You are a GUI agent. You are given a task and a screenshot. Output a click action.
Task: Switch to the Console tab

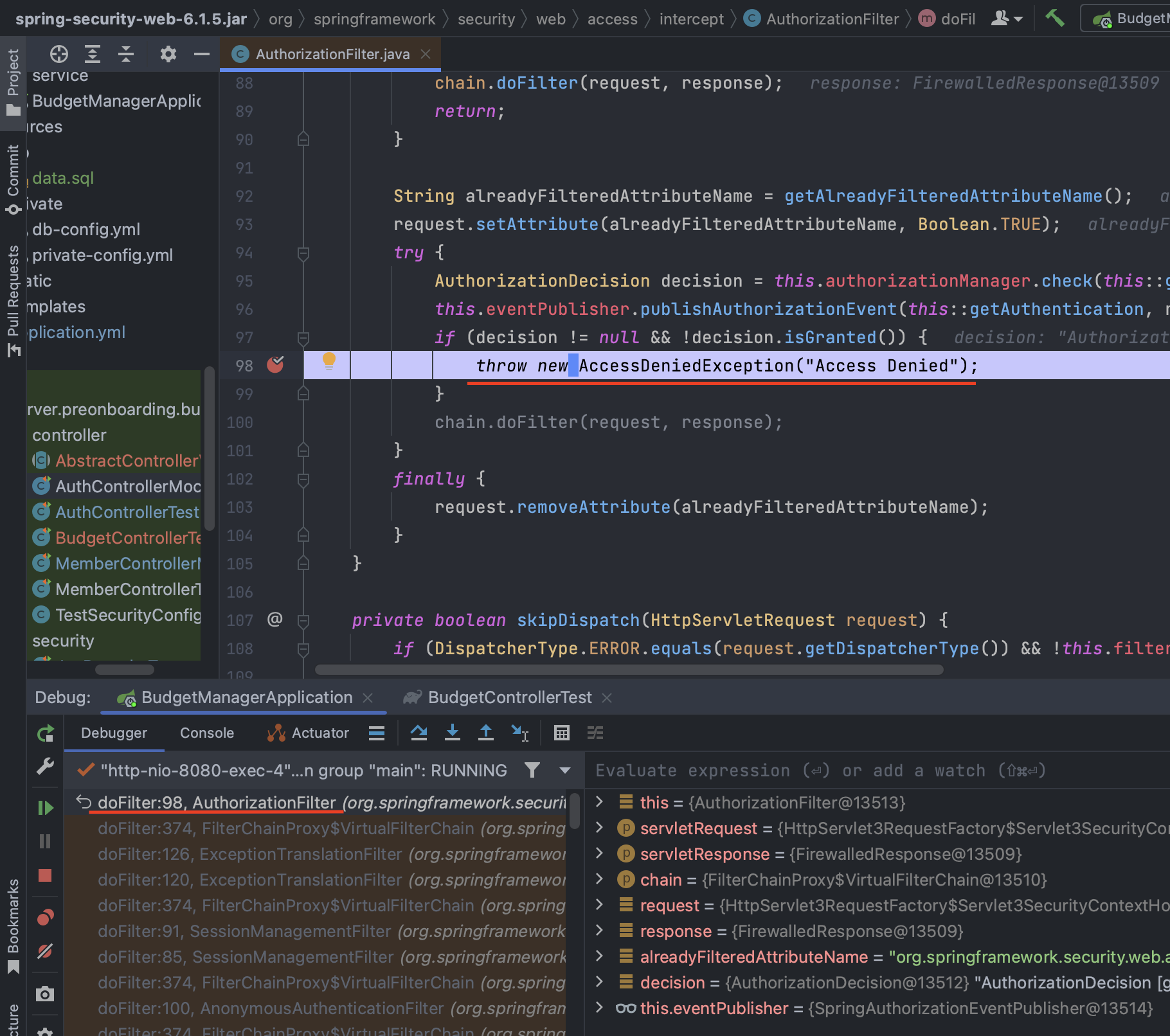click(207, 733)
